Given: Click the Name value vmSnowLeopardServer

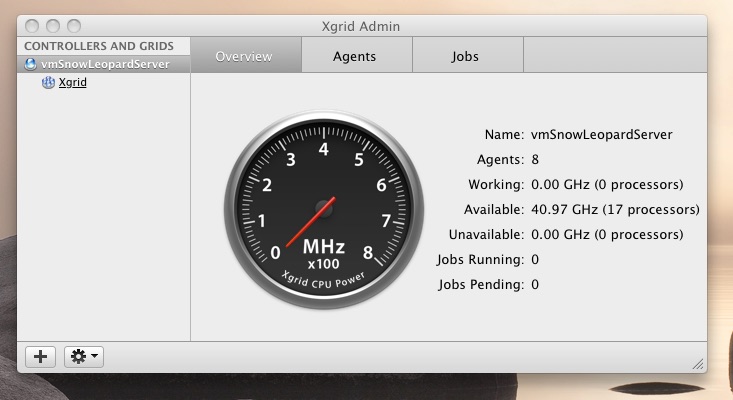Looking at the screenshot, I should pyautogui.click(x=602, y=135).
